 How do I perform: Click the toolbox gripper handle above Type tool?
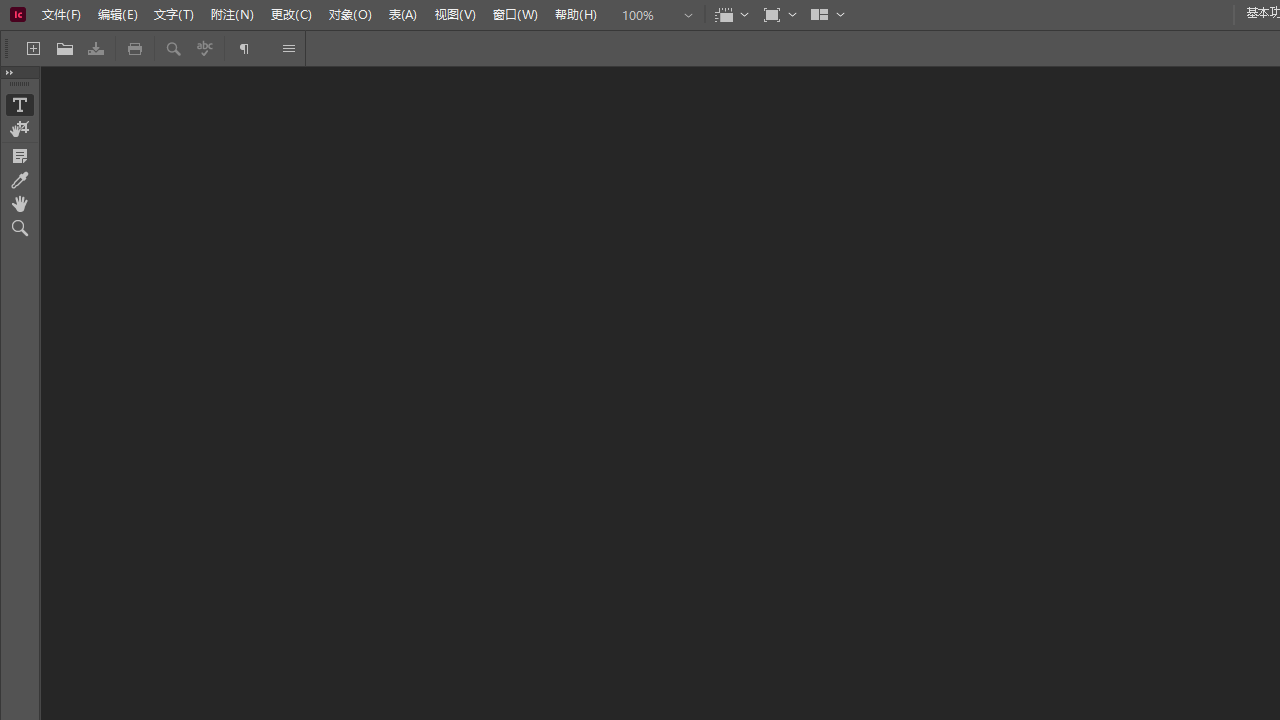click(x=19, y=84)
